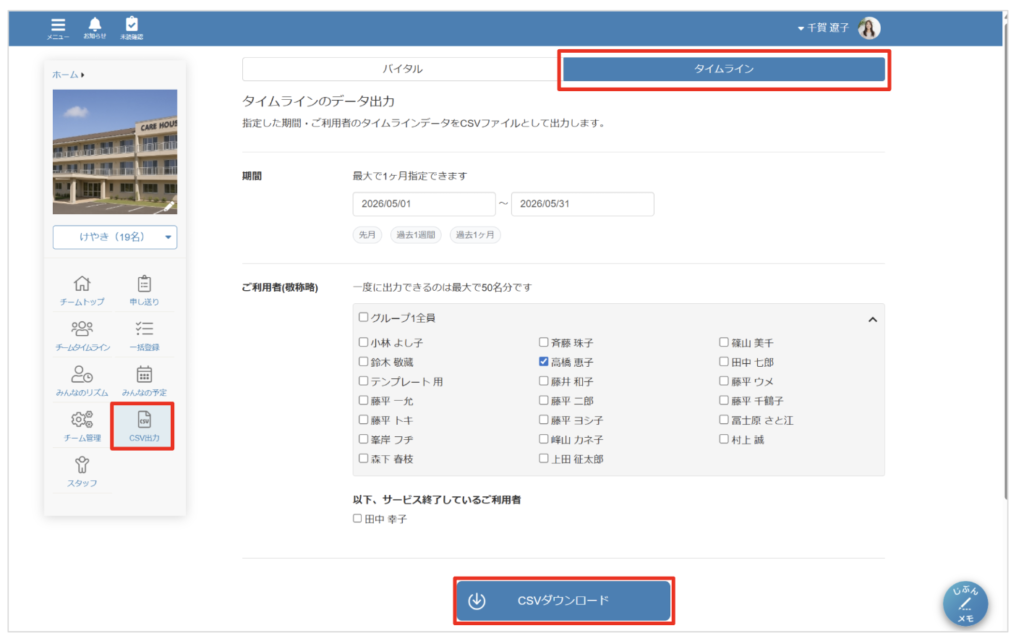Image resolution: width=1024 pixels, height=644 pixels.
Task: Check 田中 幸子 service-ended user checkbox
Action: [357, 518]
